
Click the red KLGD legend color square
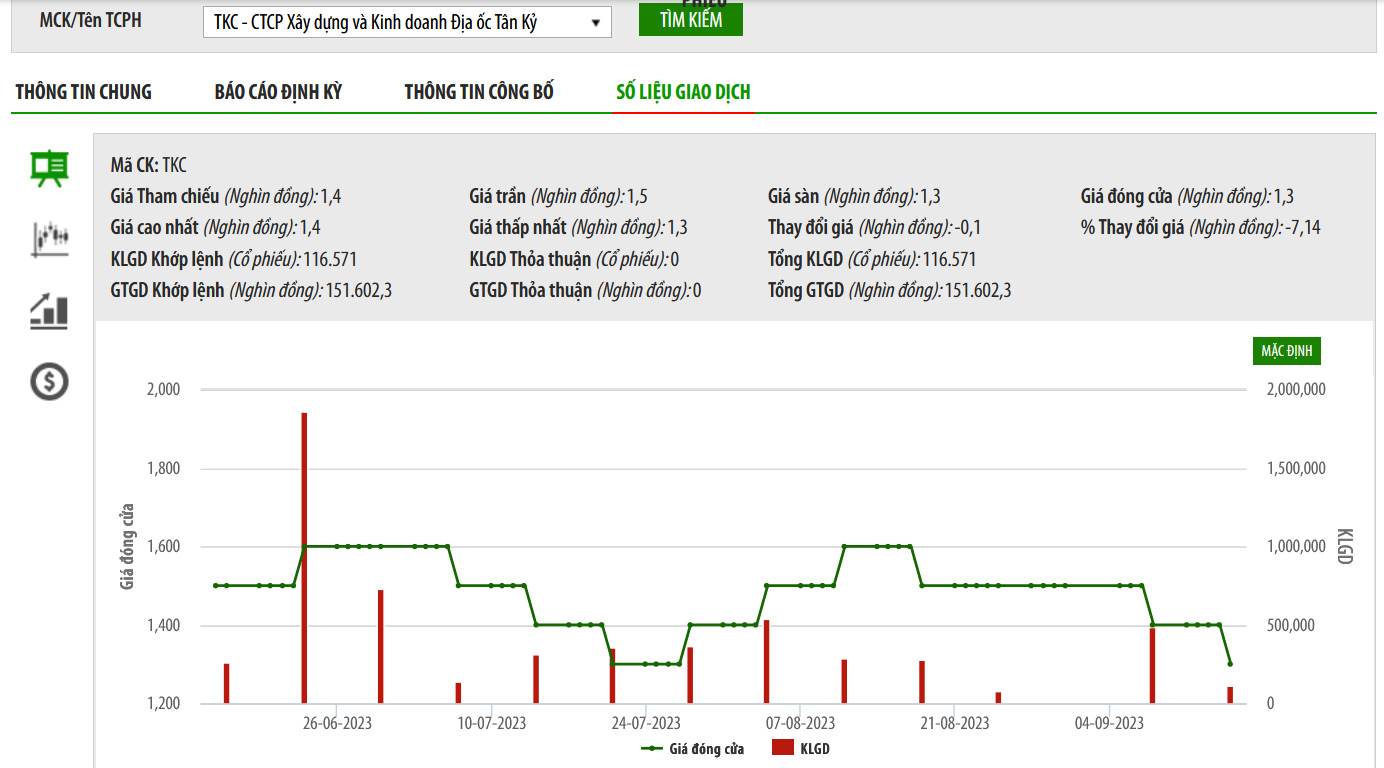point(782,749)
